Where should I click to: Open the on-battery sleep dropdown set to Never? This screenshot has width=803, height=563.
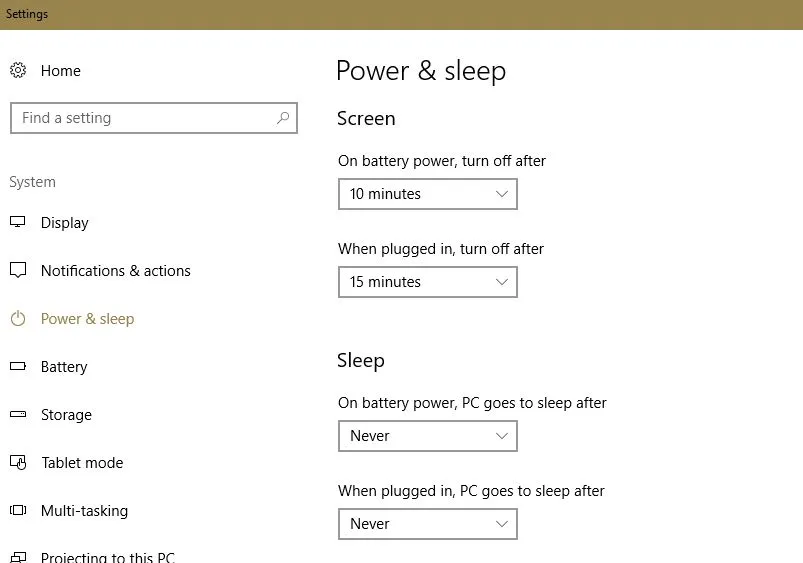click(x=427, y=436)
